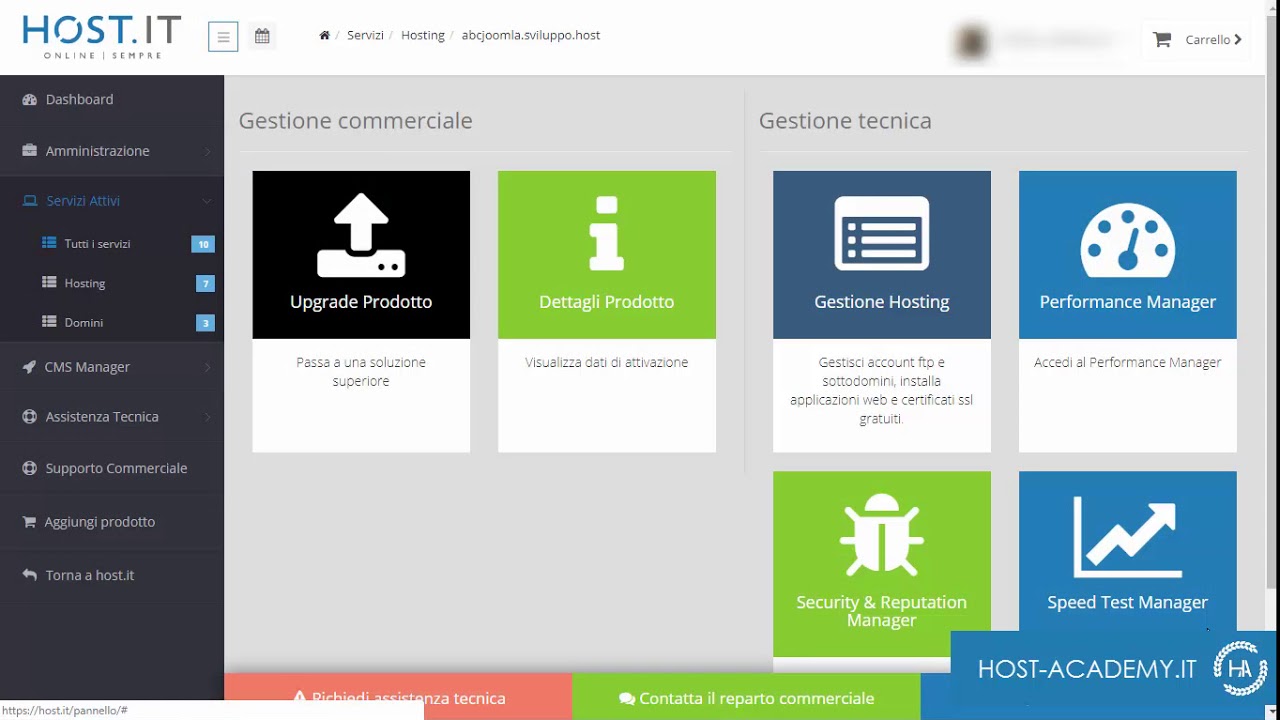Go to home via breadcrumb house icon

(x=324, y=35)
